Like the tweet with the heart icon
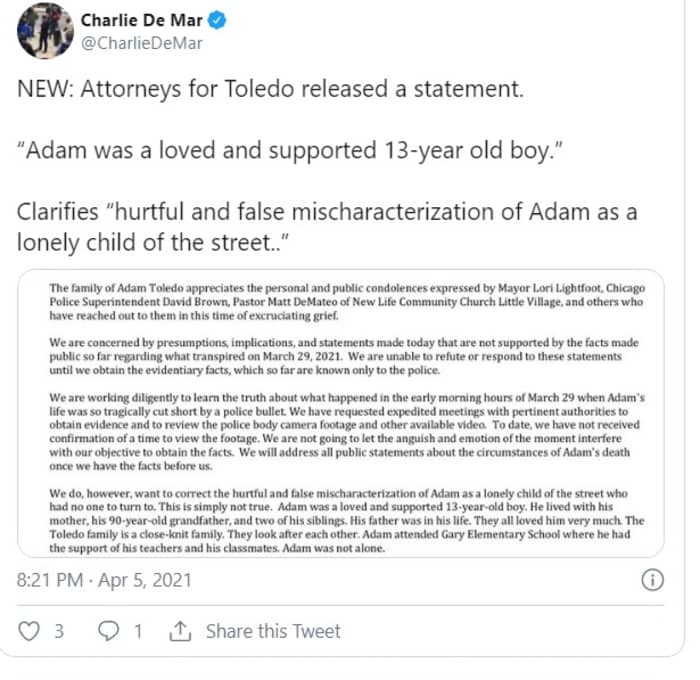 (x=29, y=631)
